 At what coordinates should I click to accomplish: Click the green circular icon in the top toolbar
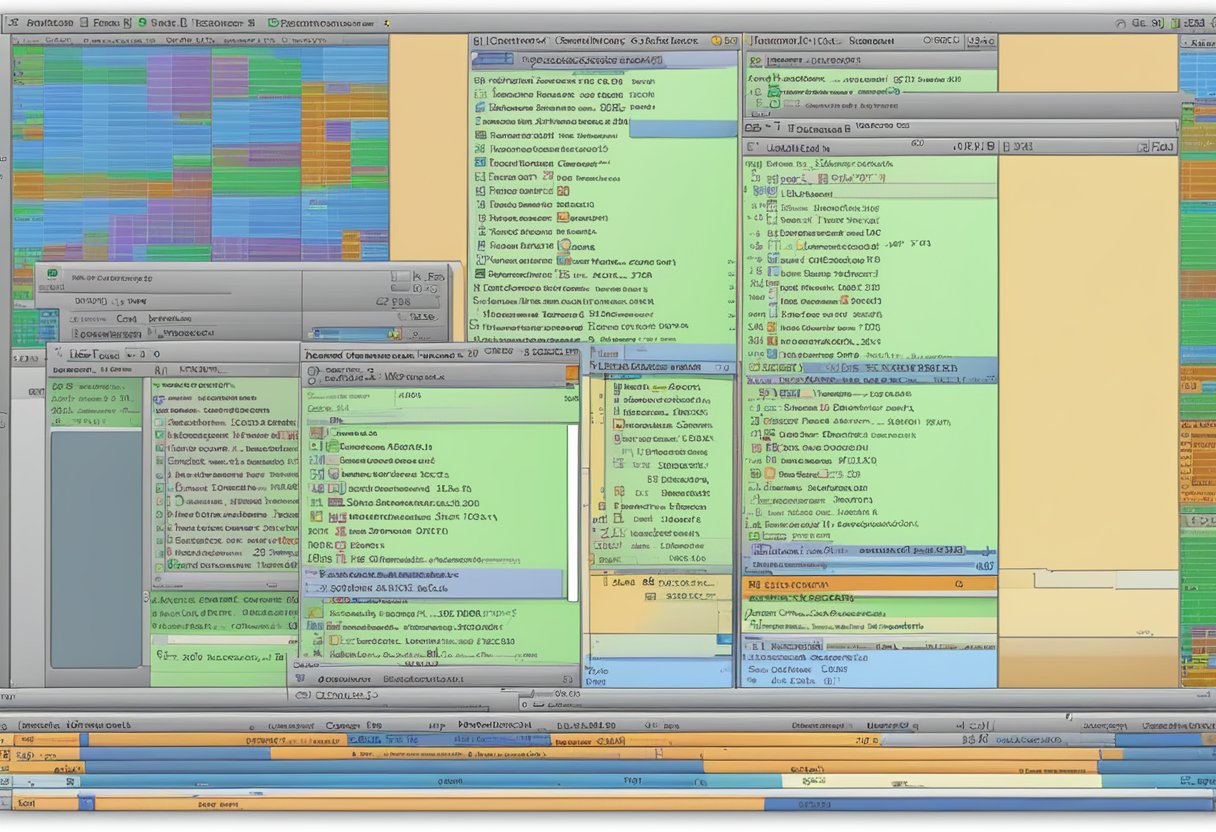[x=144, y=21]
